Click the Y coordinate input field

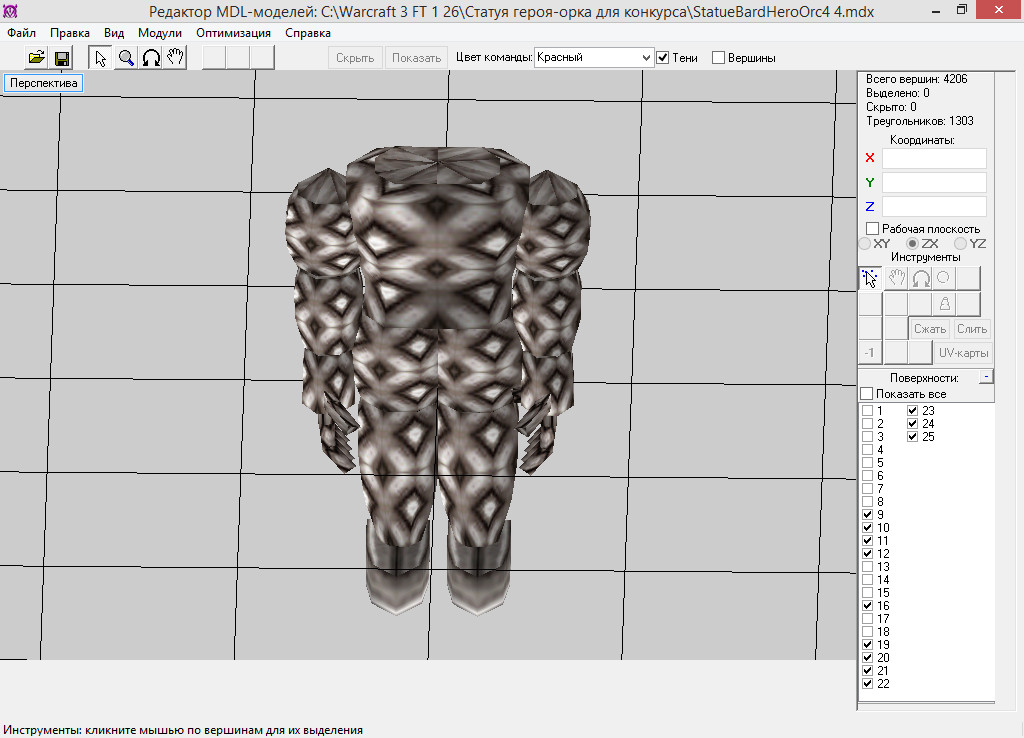[934, 182]
